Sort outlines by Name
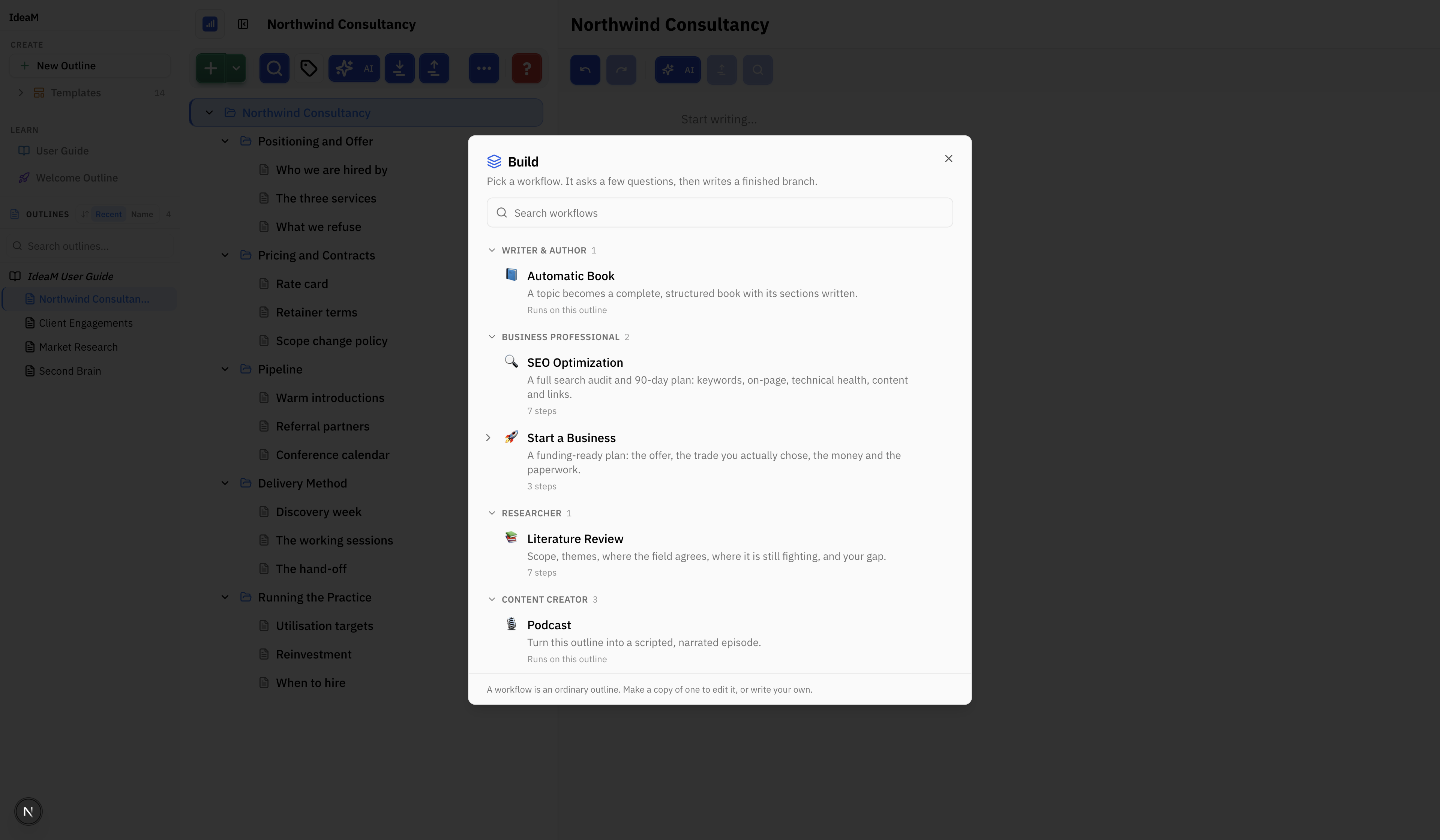This screenshot has height=840, width=1440. pyautogui.click(x=142, y=214)
